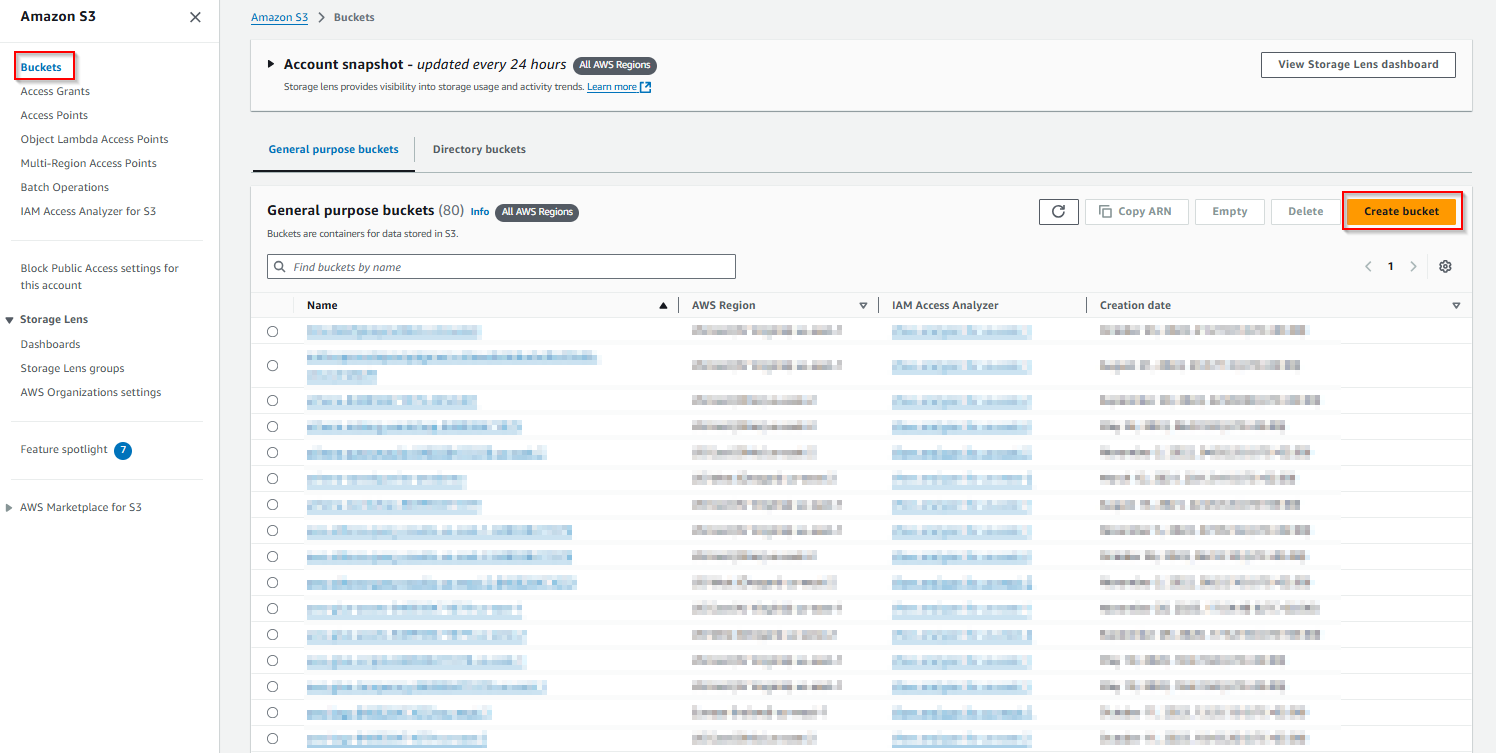
Task: Open Access Grants in the sidebar
Action: coord(55,91)
